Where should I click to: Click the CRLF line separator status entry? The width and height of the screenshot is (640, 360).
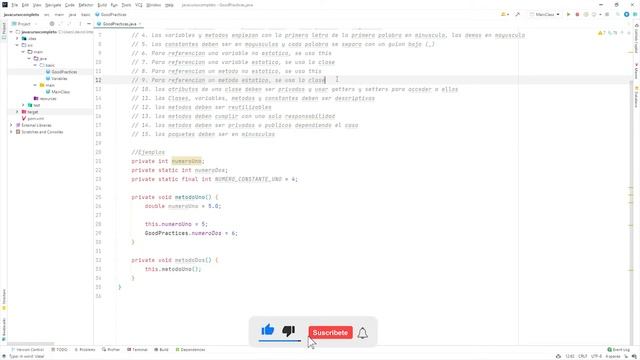(582, 356)
